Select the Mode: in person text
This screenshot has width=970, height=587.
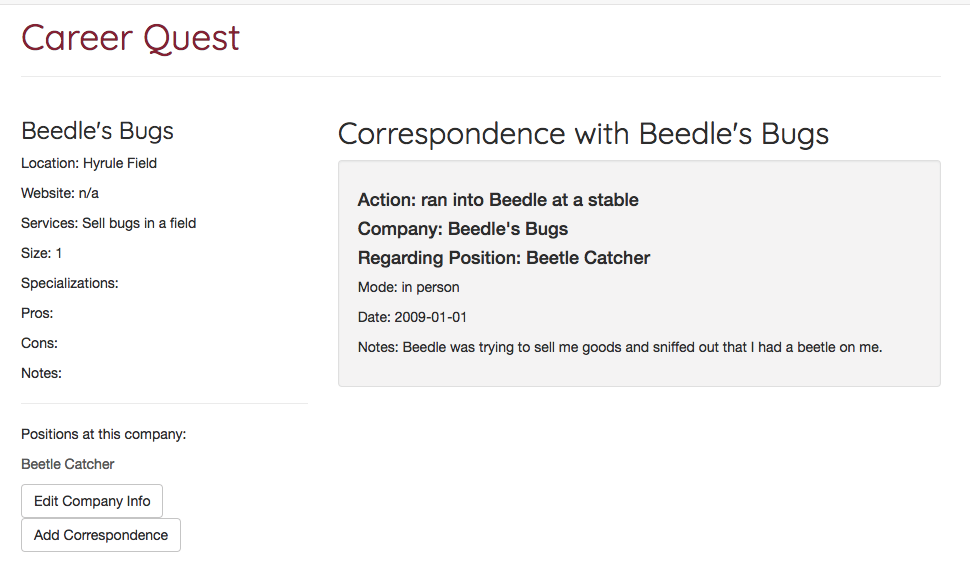coord(409,288)
